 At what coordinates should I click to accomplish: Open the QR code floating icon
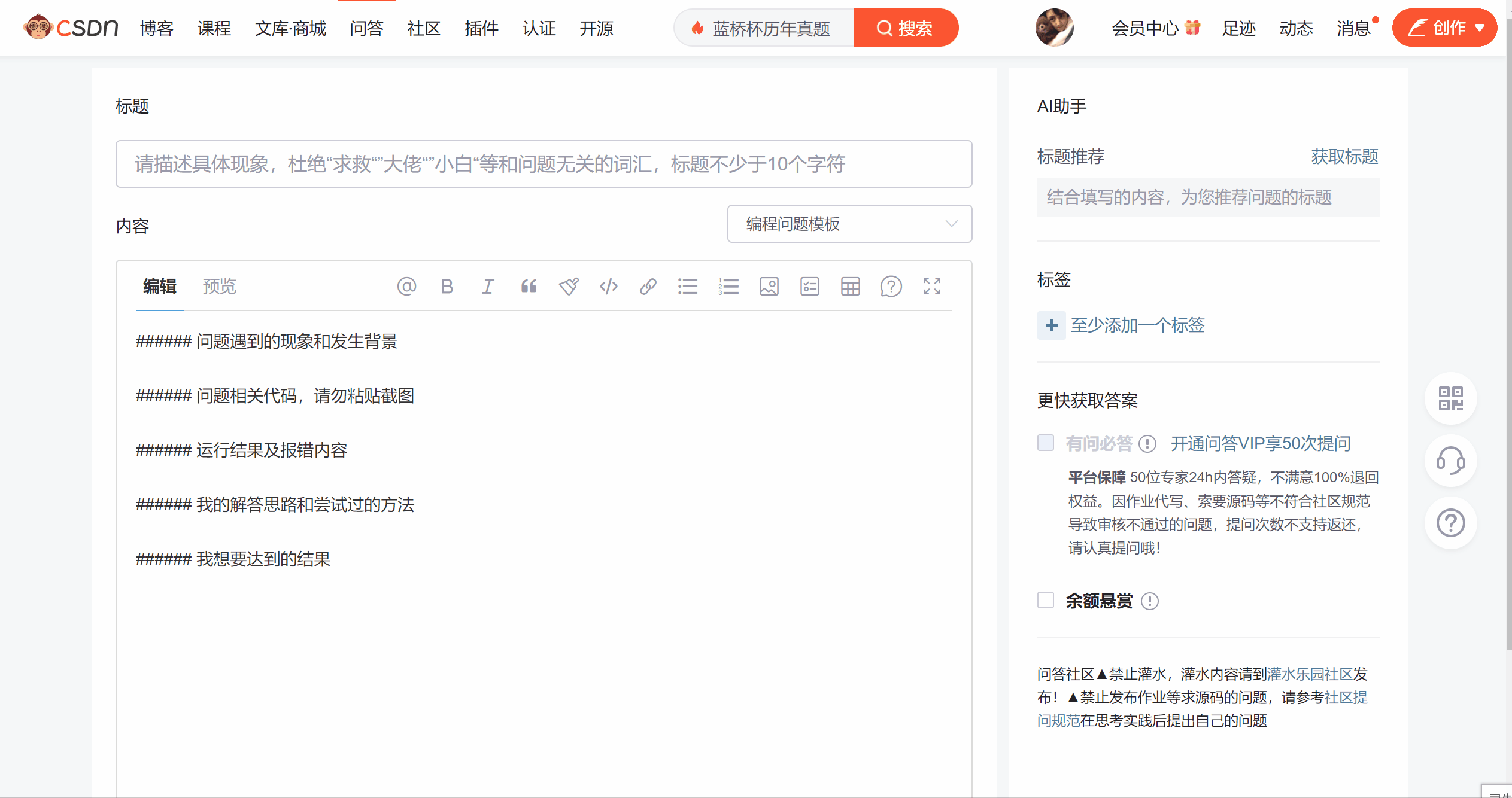(1450, 398)
